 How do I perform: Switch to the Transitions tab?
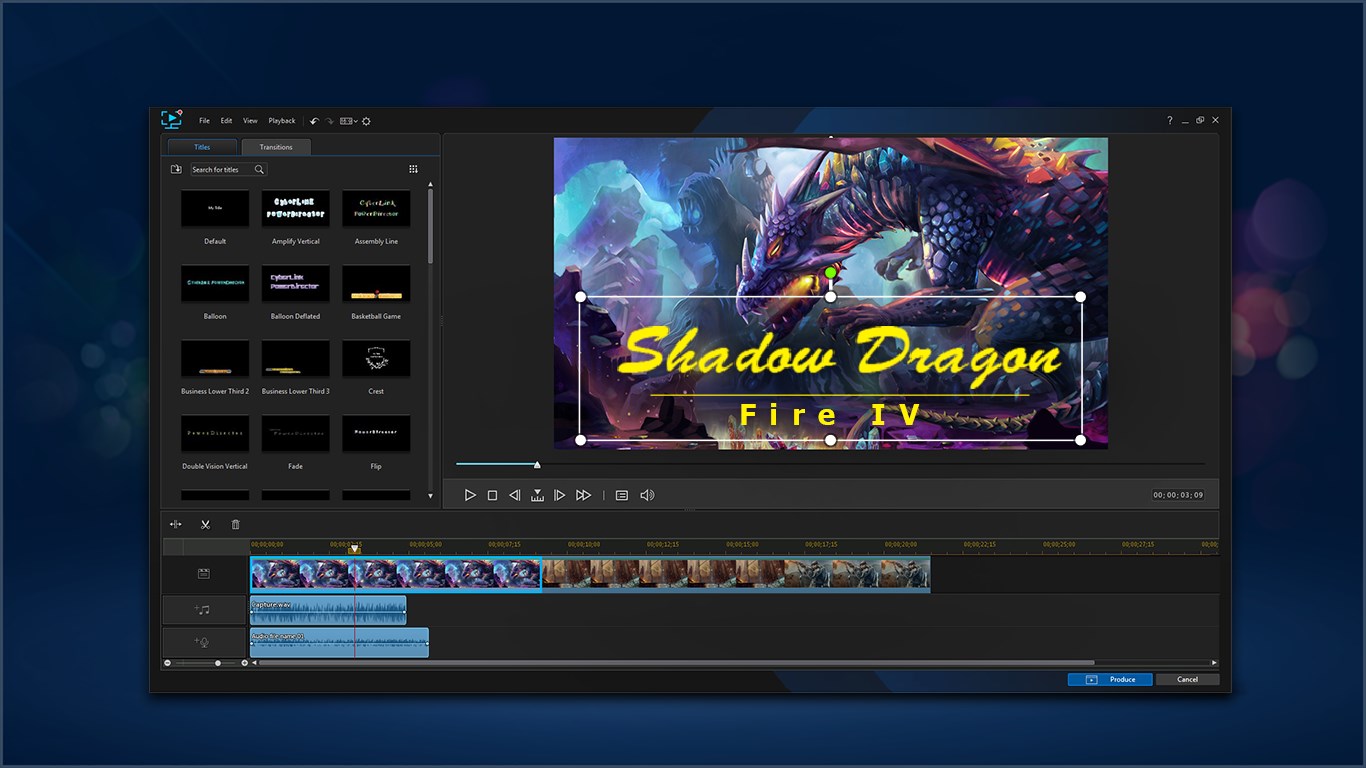pos(276,147)
